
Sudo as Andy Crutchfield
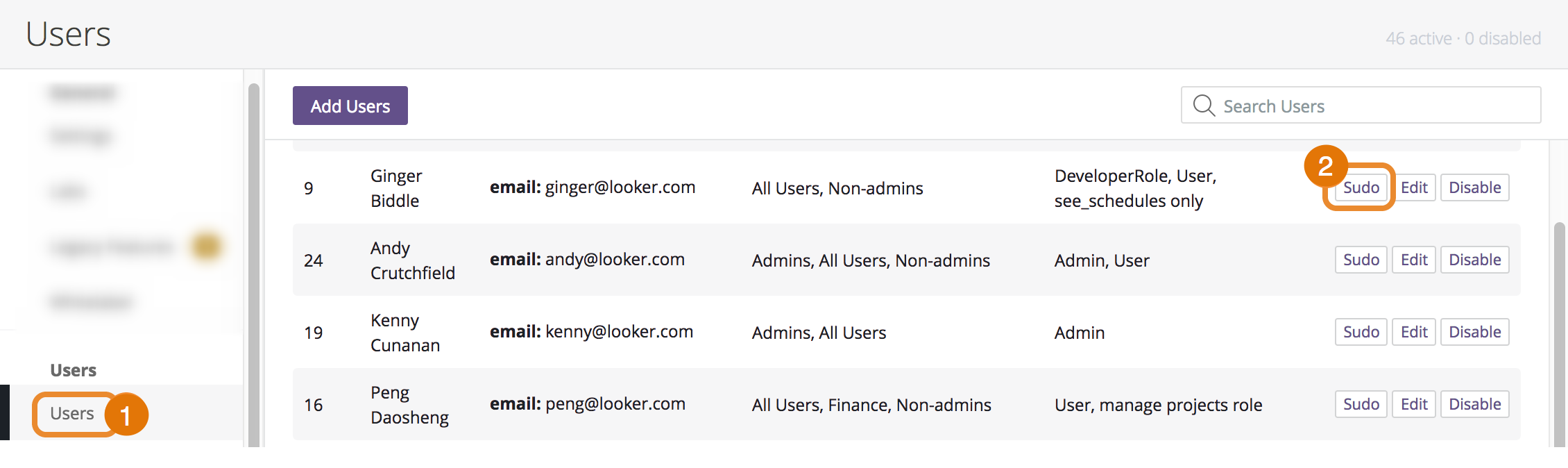1361,260
